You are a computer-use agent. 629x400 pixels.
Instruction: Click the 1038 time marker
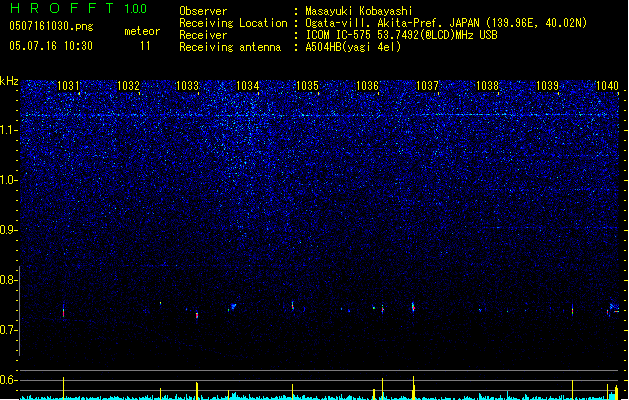[487, 85]
